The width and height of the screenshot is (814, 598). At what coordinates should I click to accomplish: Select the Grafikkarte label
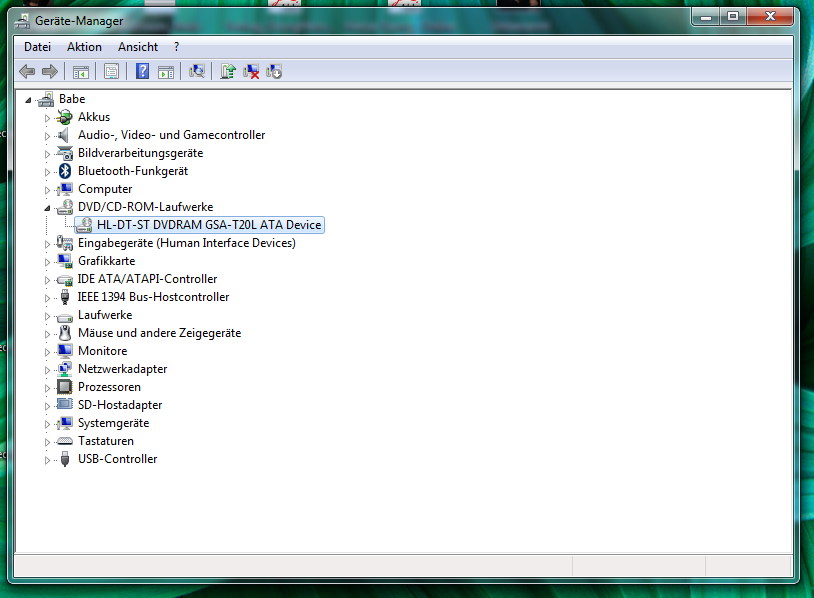106,261
